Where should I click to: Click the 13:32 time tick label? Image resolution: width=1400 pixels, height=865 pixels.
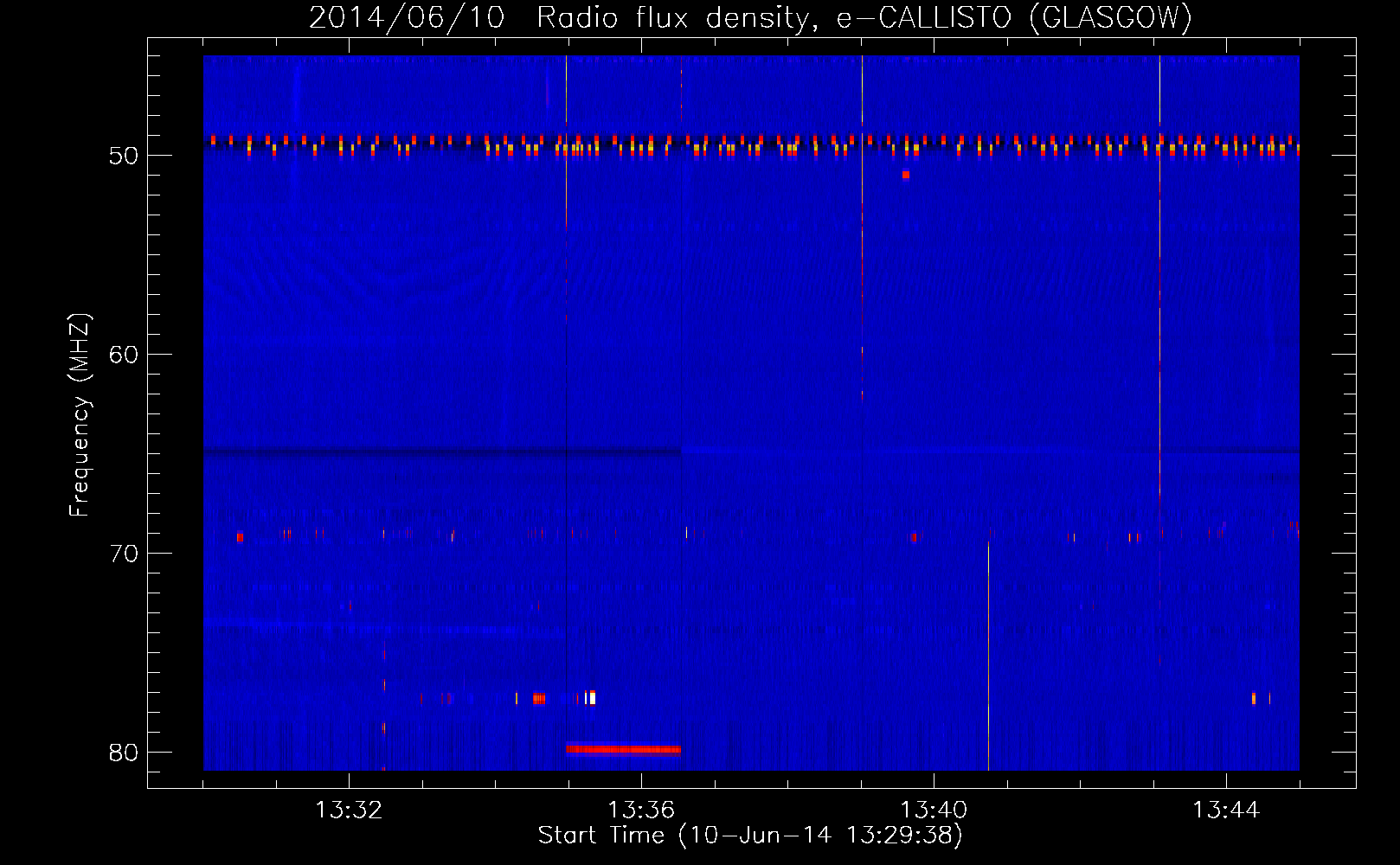pos(349,811)
